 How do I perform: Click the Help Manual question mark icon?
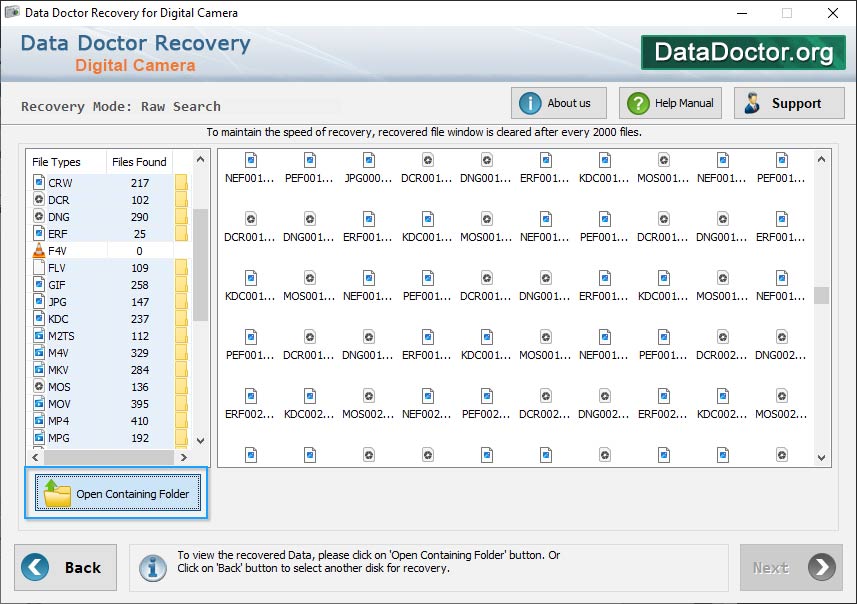pyautogui.click(x=638, y=103)
